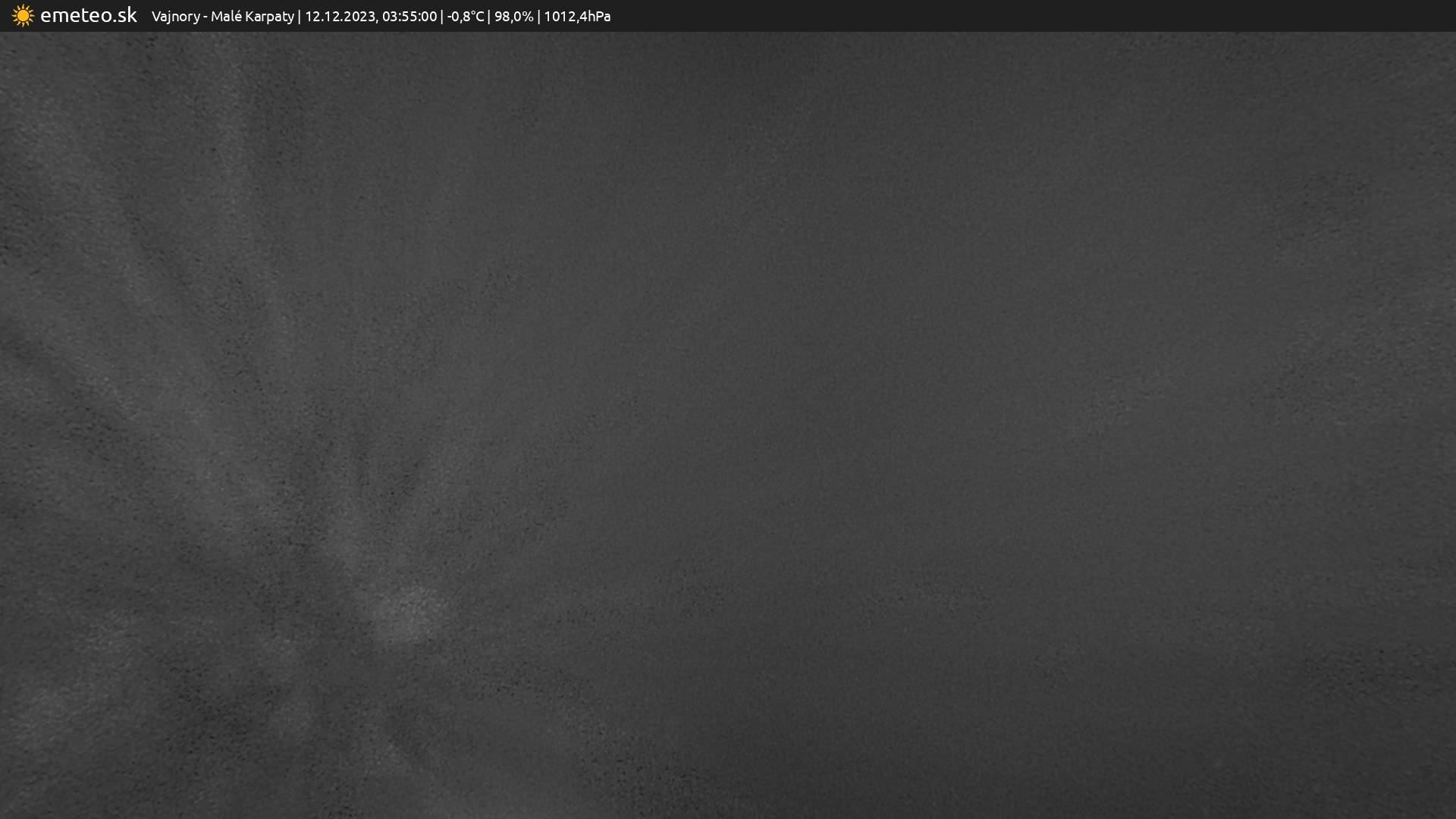Click the 03:55:00 timestamp
Image resolution: width=1456 pixels, height=819 pixels.
409,16
